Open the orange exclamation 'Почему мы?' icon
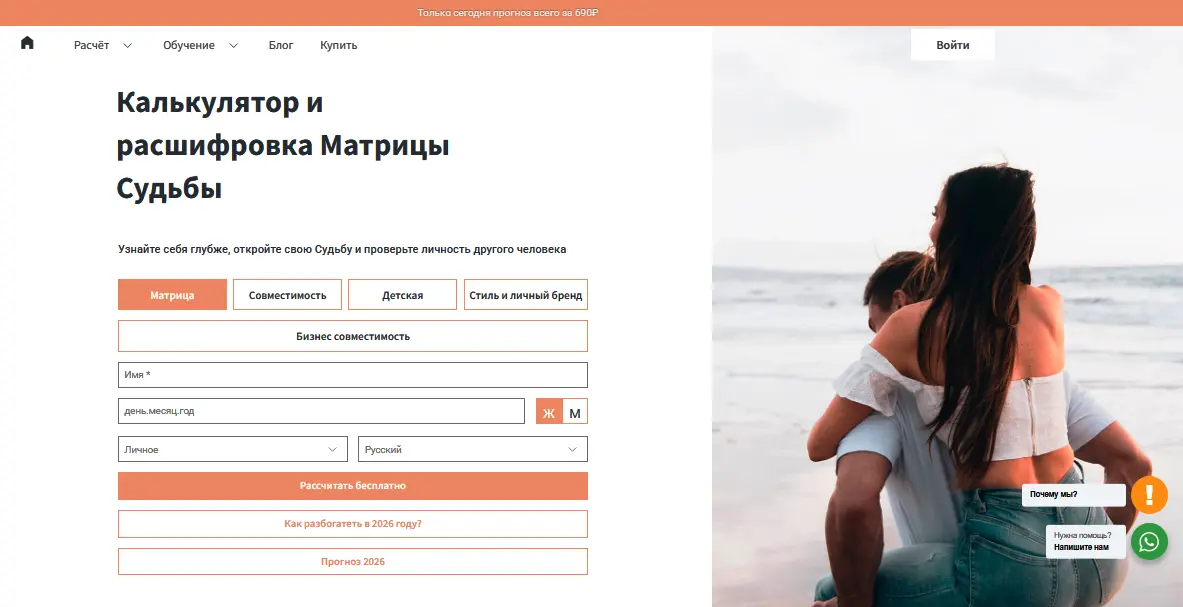The image size is (1183, 607). point(1149,495)
